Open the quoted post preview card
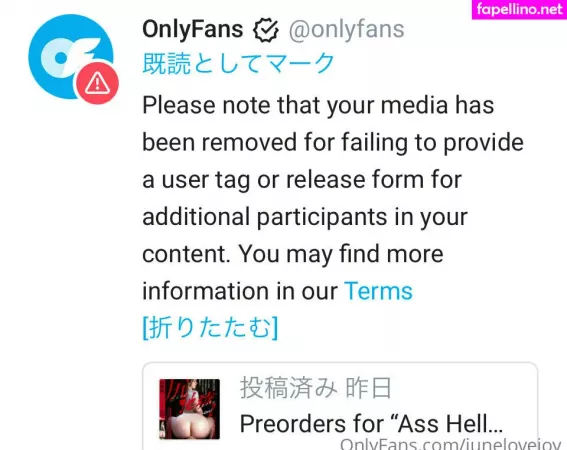 [x=340, y=406]
